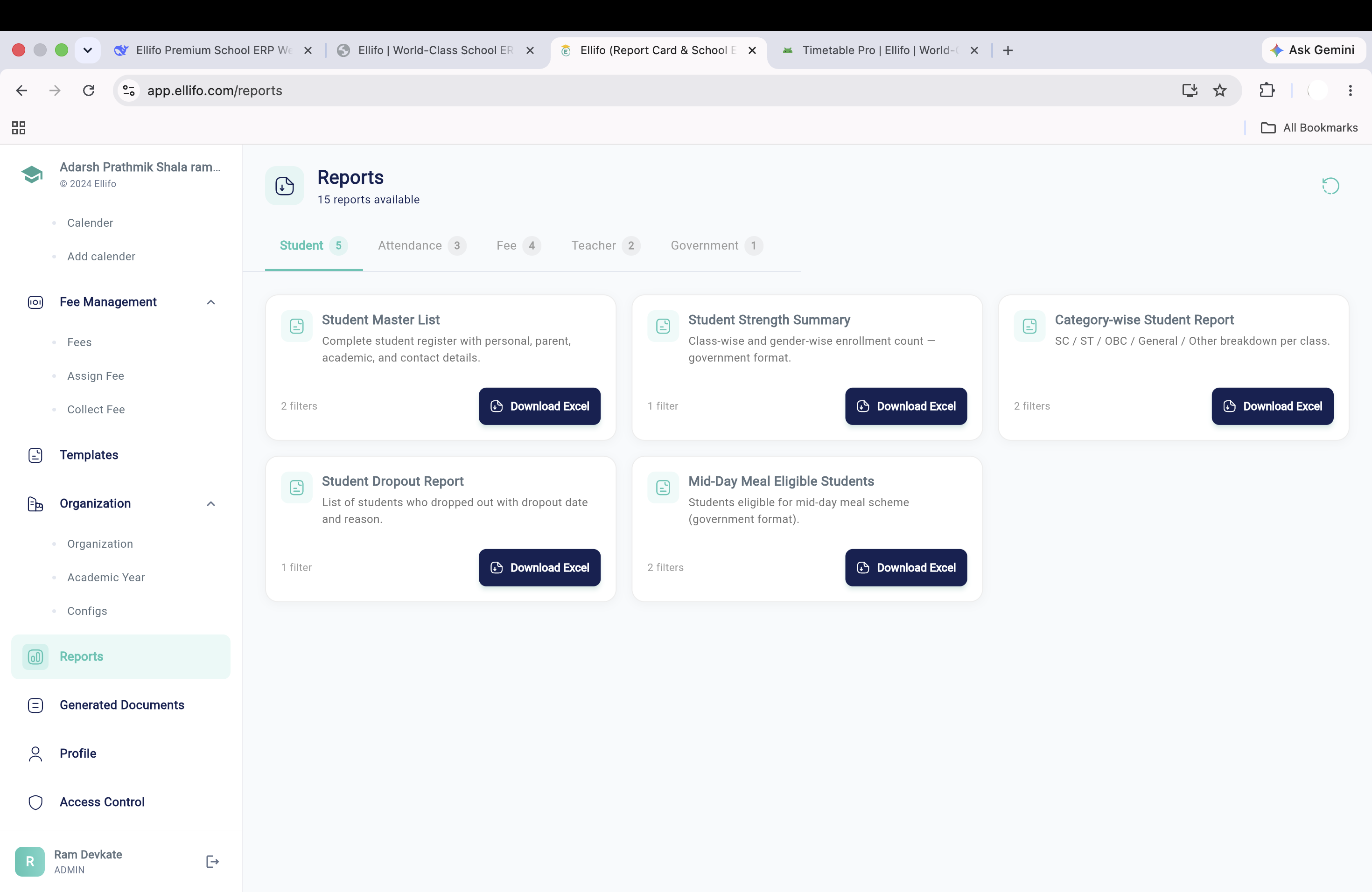
Task: Click the Mid-Day Meal Eligible Students icon
Action: tap(663, 488)
